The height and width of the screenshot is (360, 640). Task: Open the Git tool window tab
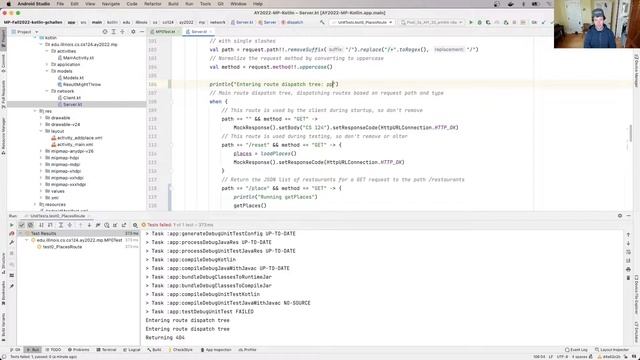(x=15, y=350)
